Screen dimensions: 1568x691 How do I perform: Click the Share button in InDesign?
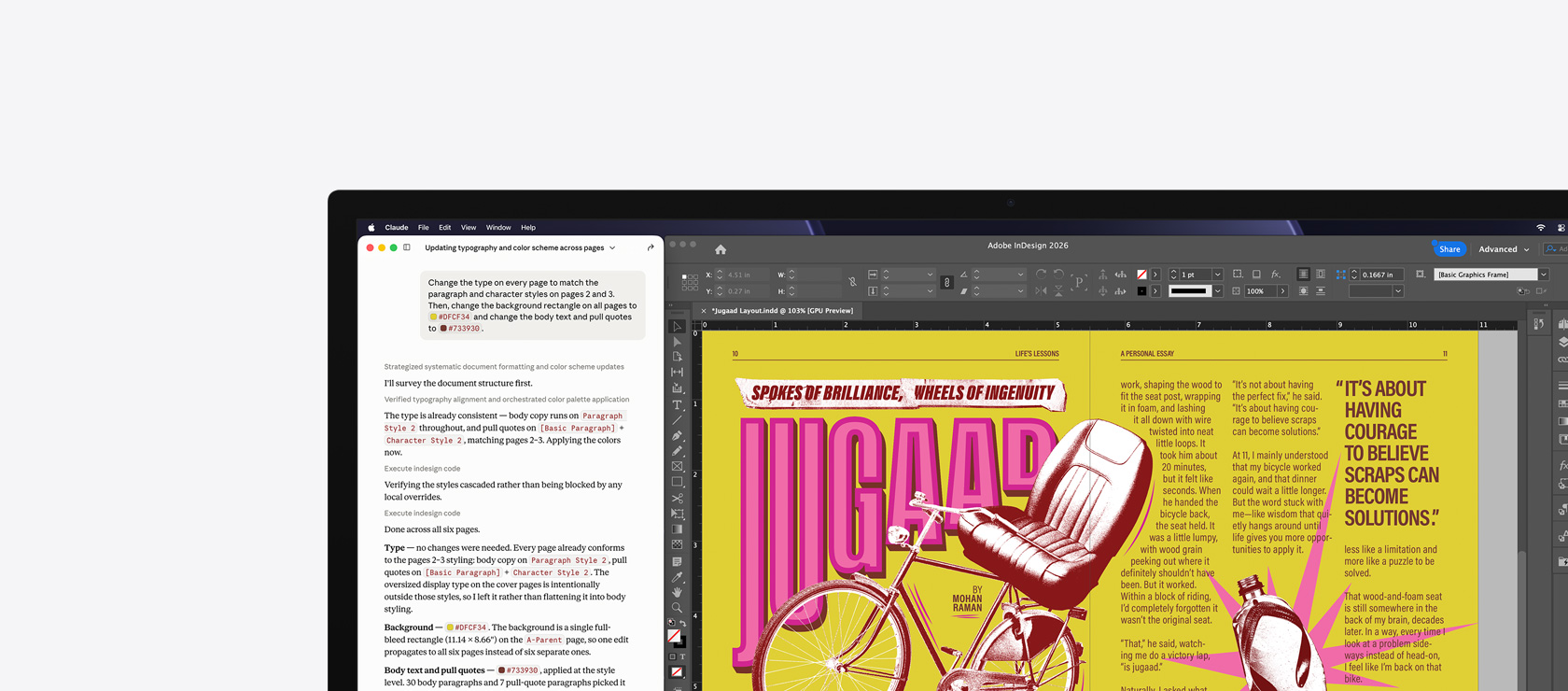point(1449,249)
